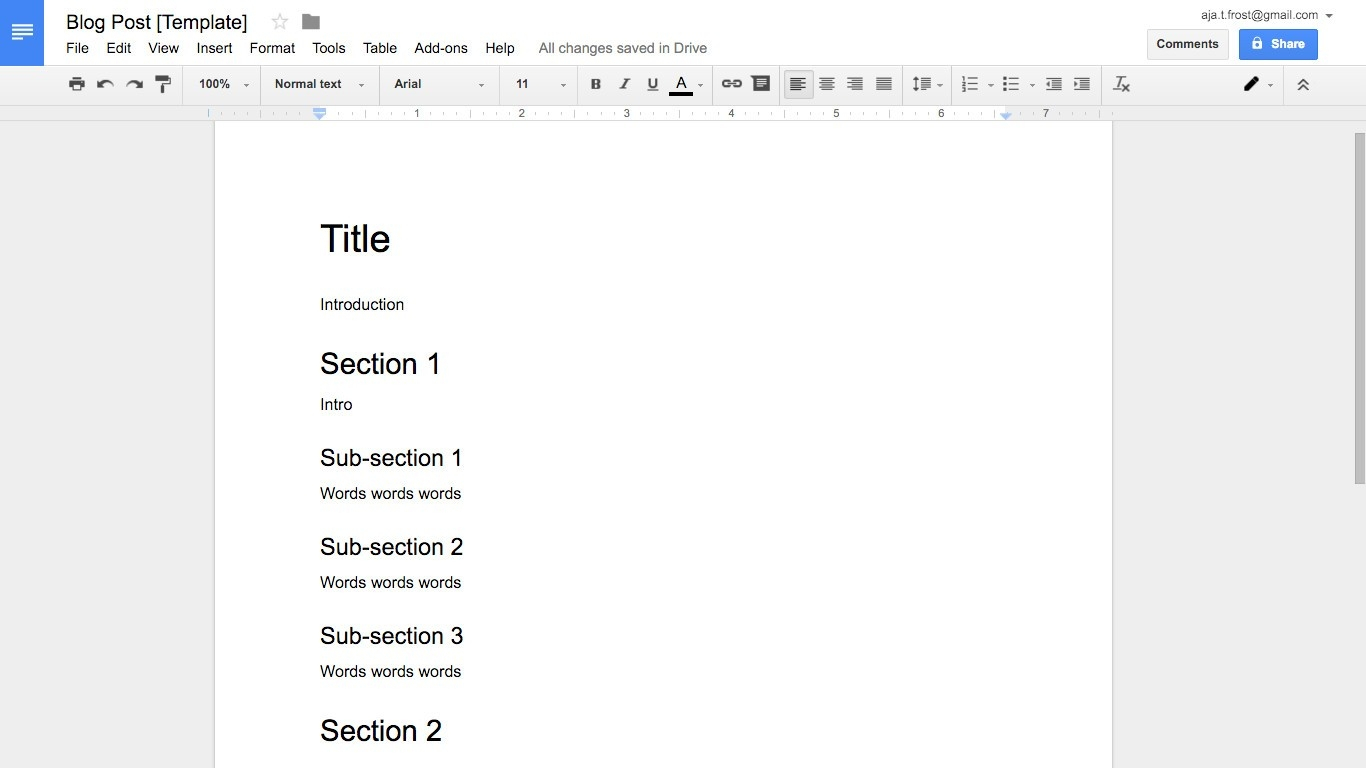The height and width of the screenshot is (768, 1366).
Task: Select the paint format tool
Action: point(163,84)
